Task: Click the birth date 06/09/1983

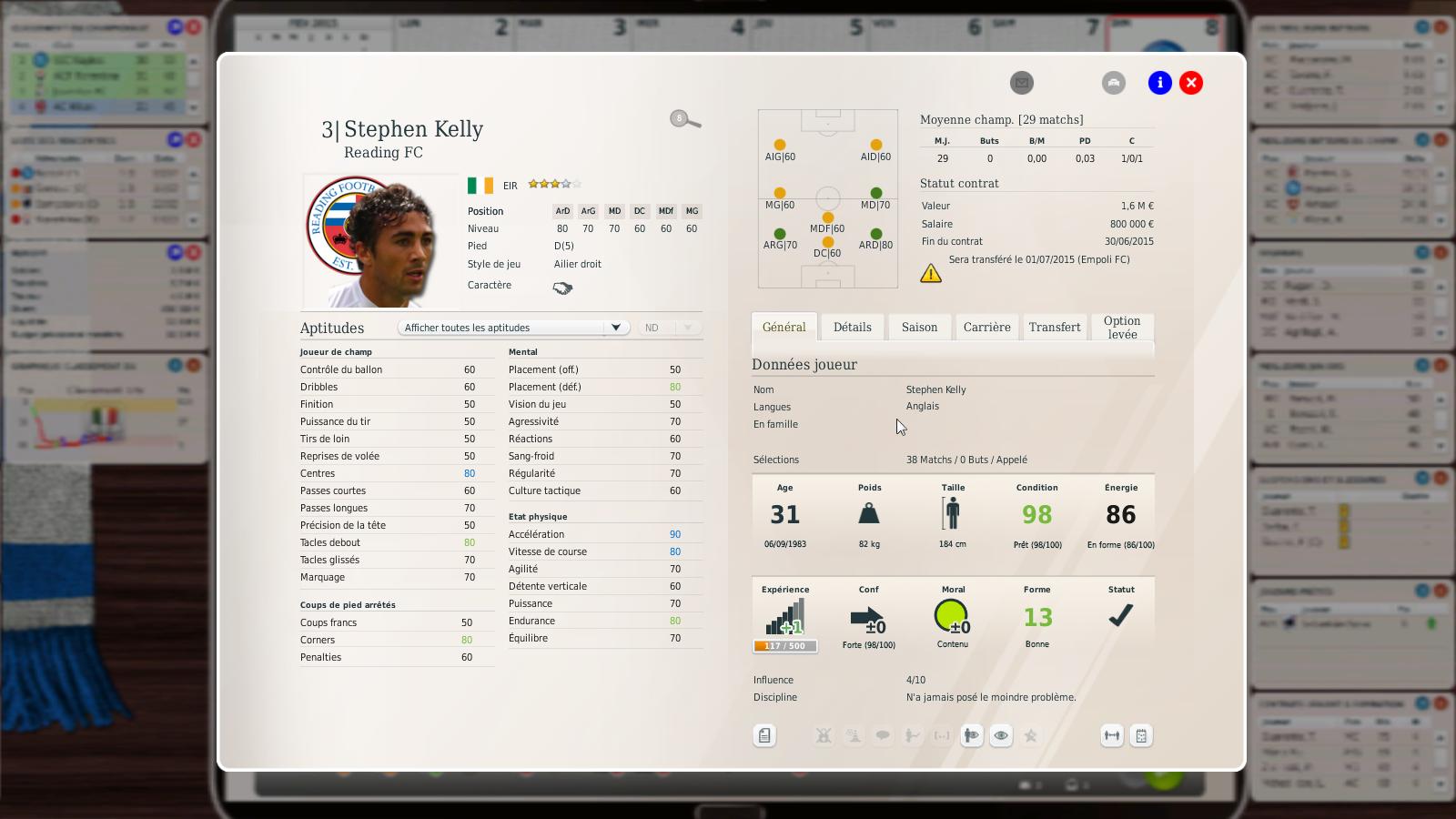Action: tap(785, 544)
